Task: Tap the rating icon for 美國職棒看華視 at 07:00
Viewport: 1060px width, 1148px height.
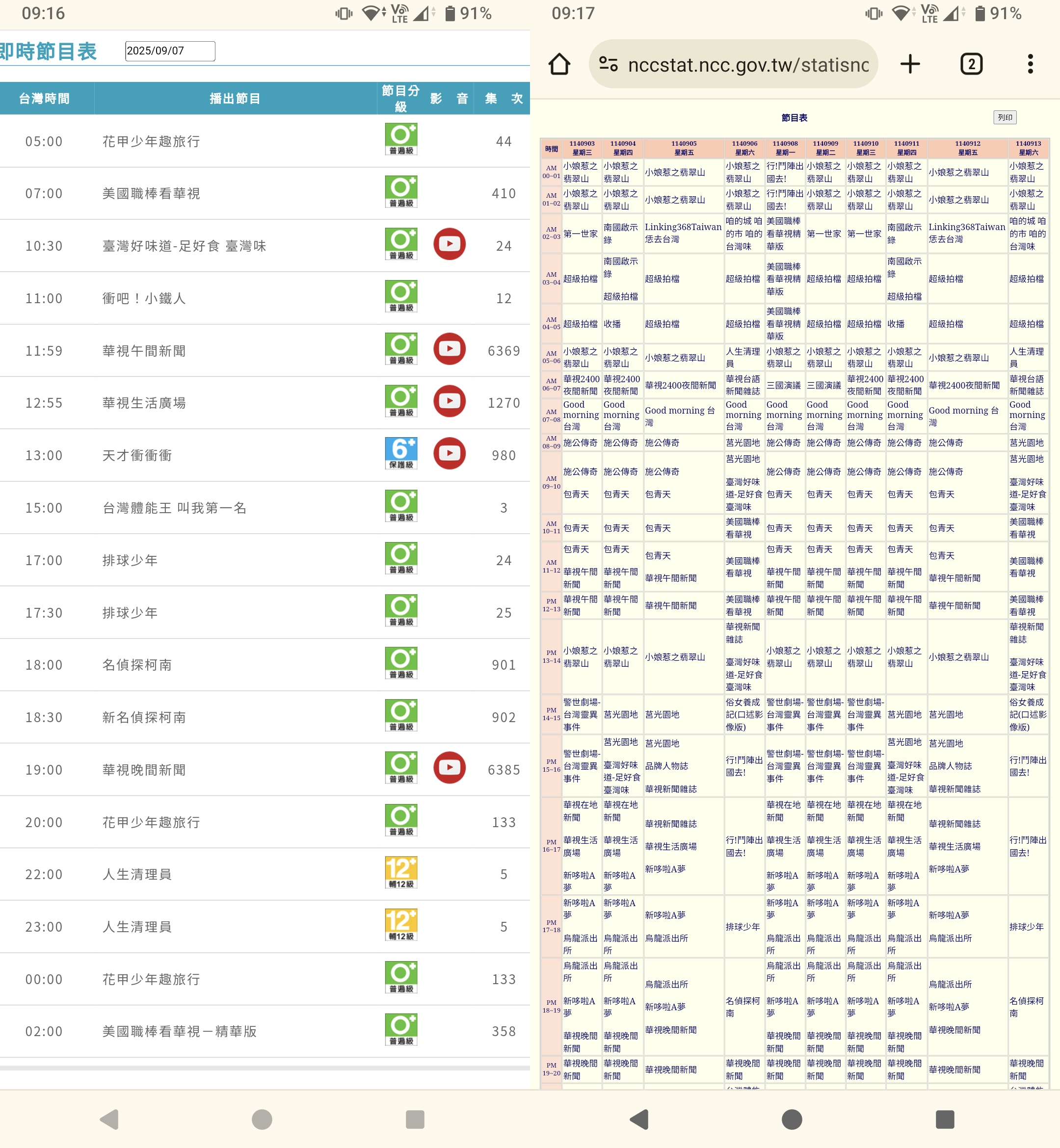Action: [x=401, y=191]
